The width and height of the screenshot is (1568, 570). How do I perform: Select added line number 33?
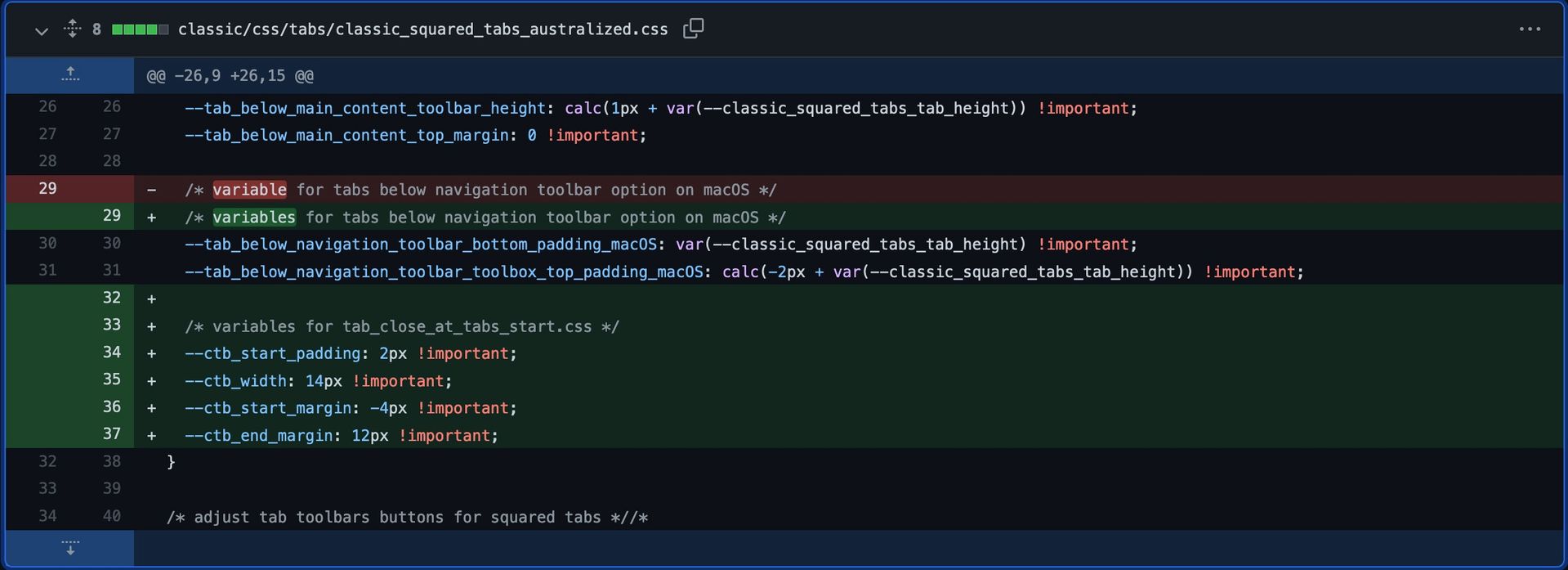pyautogui.click(x=111, y=325)
